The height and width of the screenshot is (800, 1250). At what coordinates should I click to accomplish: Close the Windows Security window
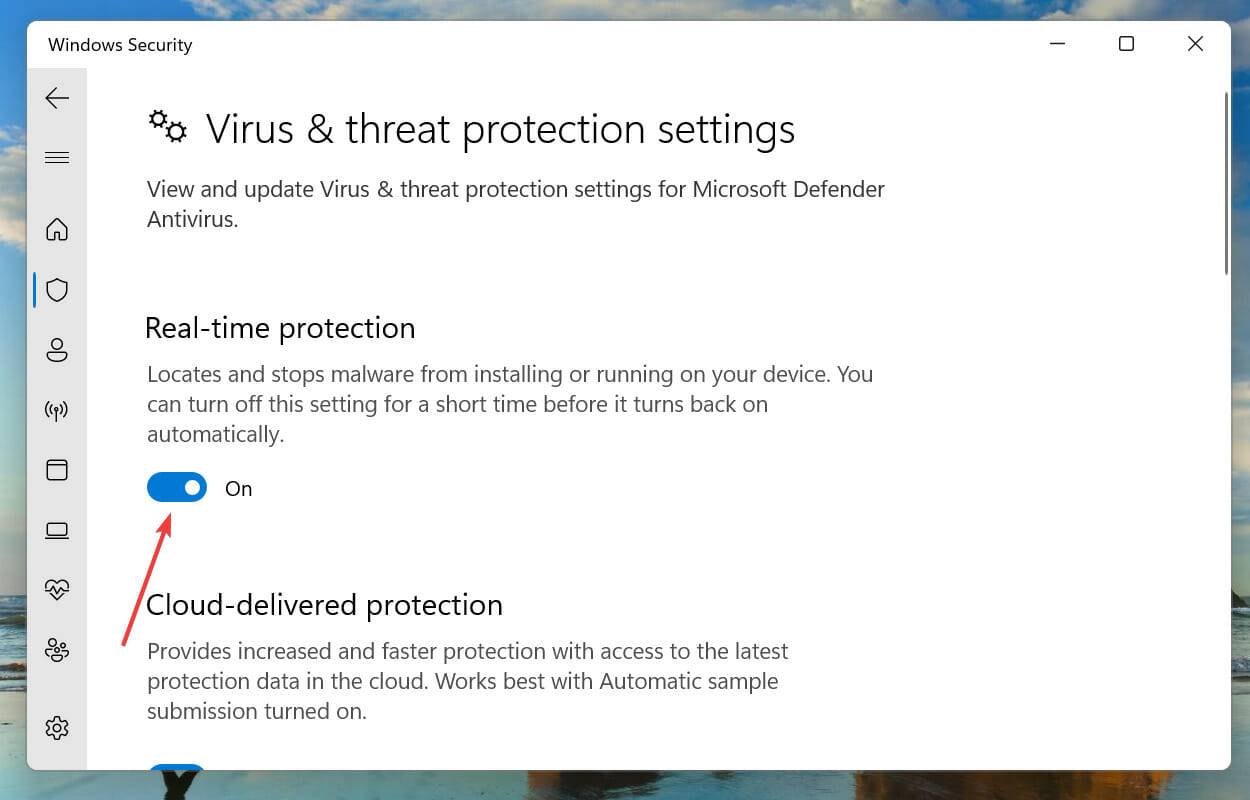[1195, 44]
